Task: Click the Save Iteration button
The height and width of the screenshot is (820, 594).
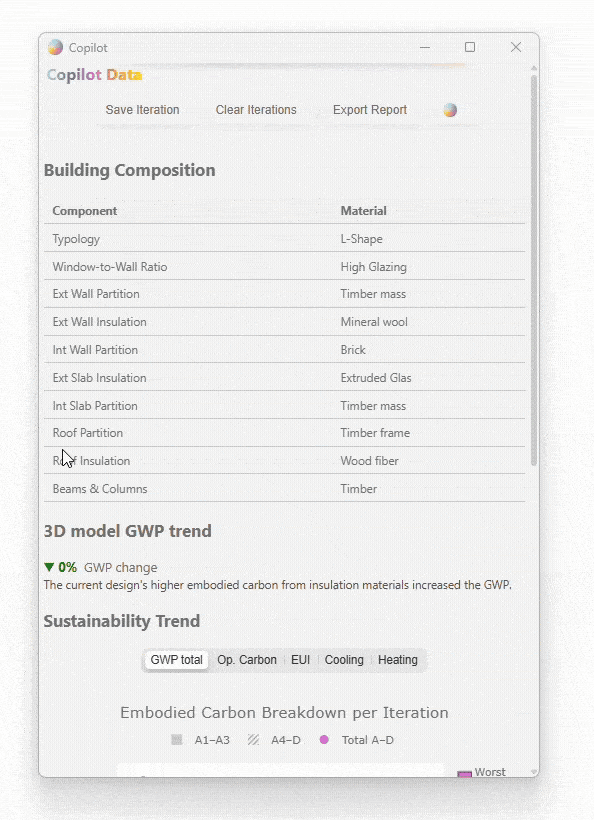Action: [x=142, y=110]
